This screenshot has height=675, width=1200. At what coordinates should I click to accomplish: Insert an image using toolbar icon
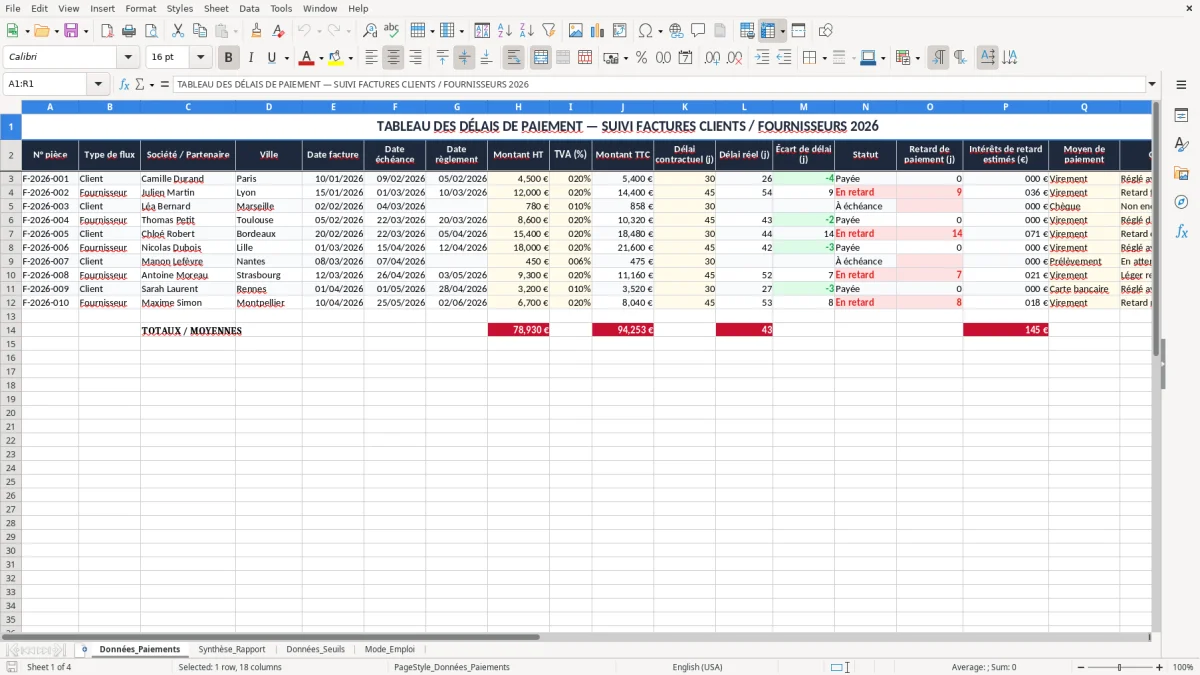pyautogui.click(x=576, y=31)
